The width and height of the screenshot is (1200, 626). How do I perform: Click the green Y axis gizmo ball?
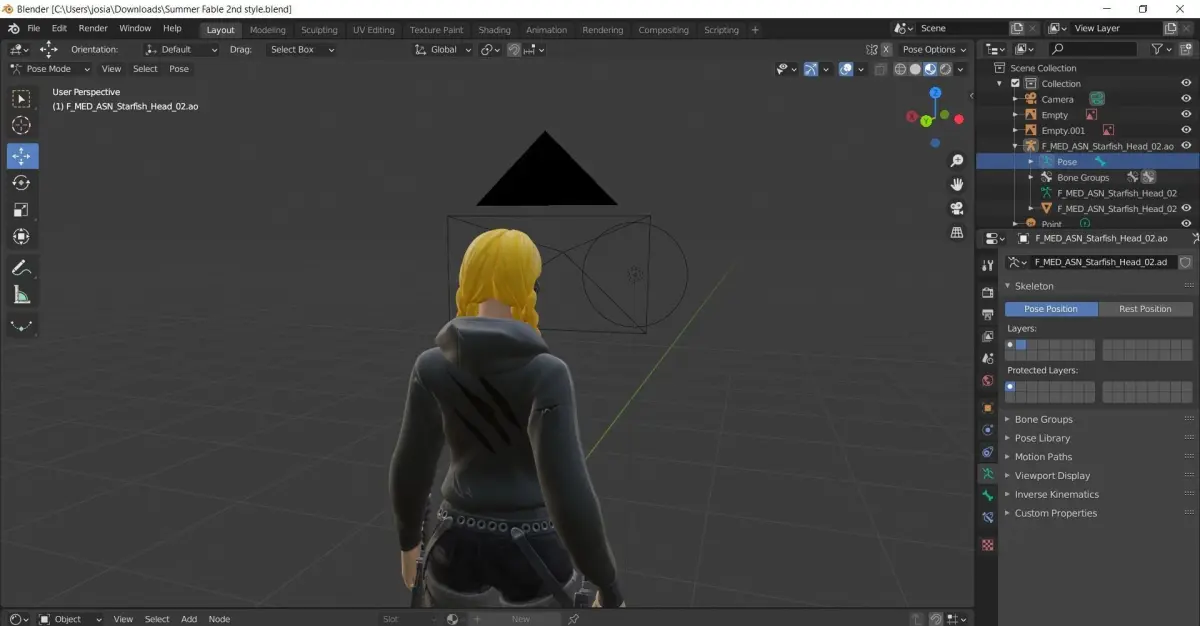pos(926,121)
